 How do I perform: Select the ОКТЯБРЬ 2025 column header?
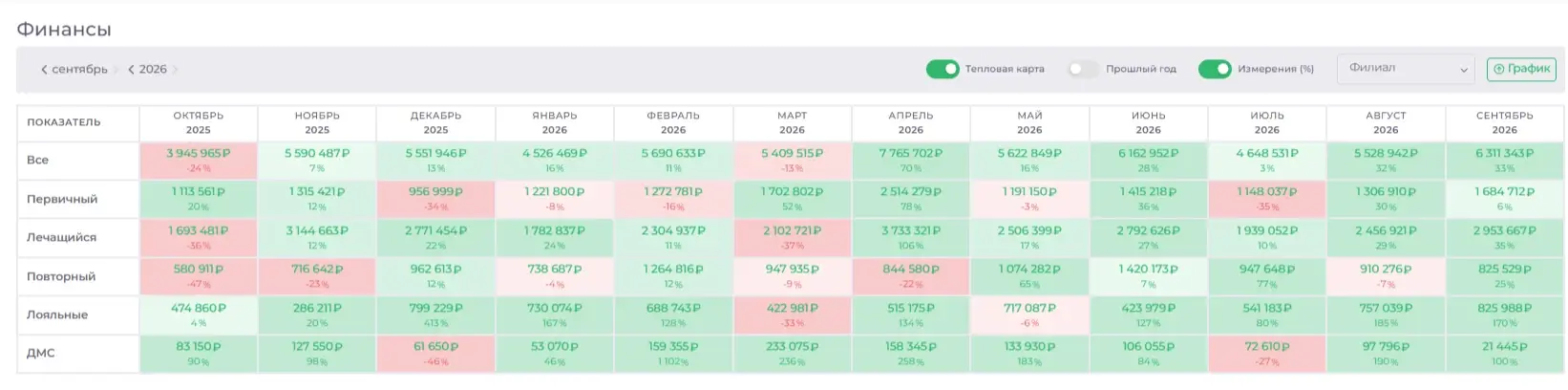point(199,122)
